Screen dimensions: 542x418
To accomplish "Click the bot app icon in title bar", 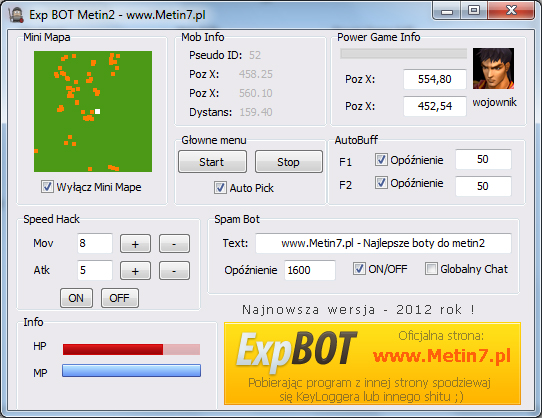I will click(16, 15).
